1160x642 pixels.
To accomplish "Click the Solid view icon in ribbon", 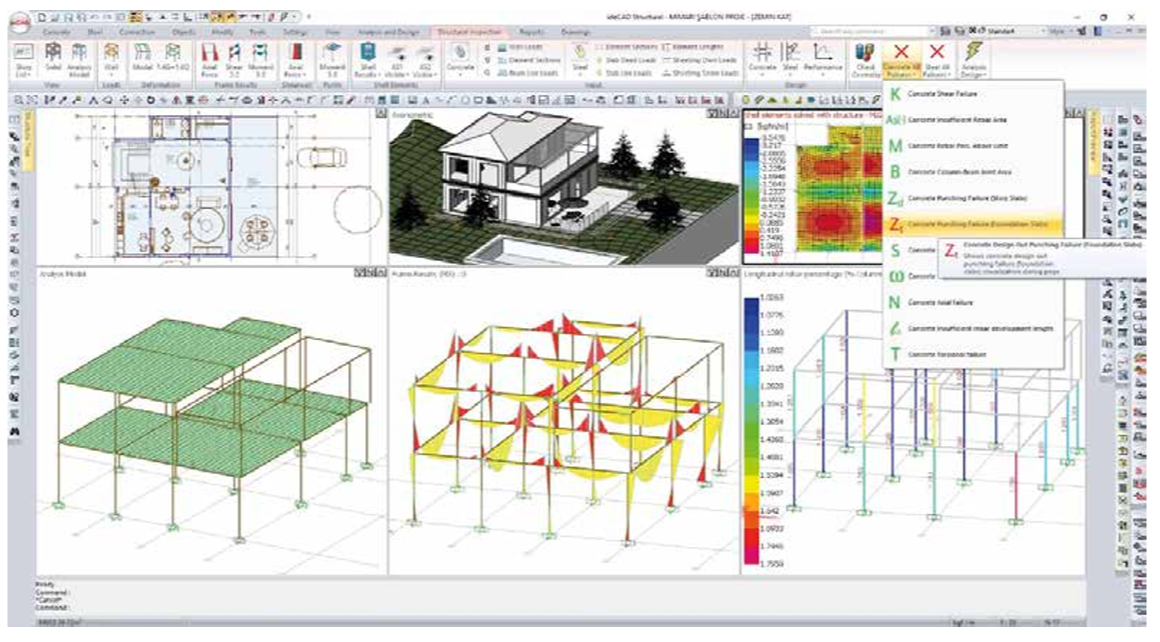I will [50, 57].
